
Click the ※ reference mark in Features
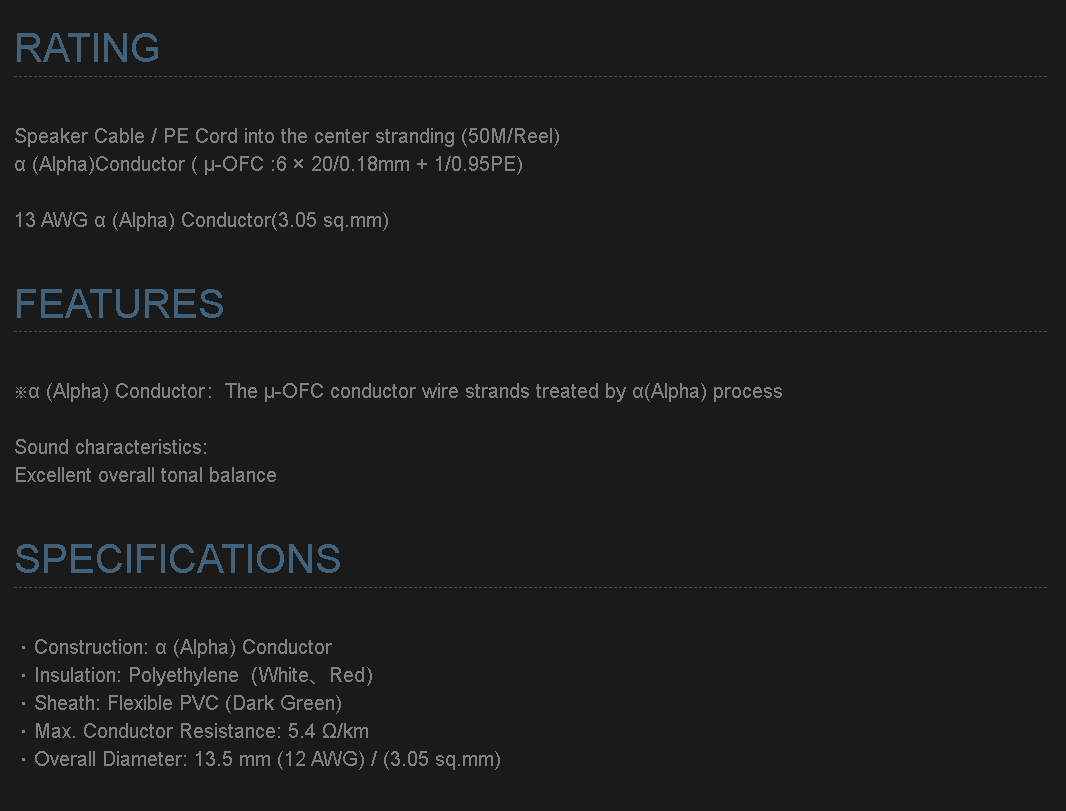pos(20,393)
